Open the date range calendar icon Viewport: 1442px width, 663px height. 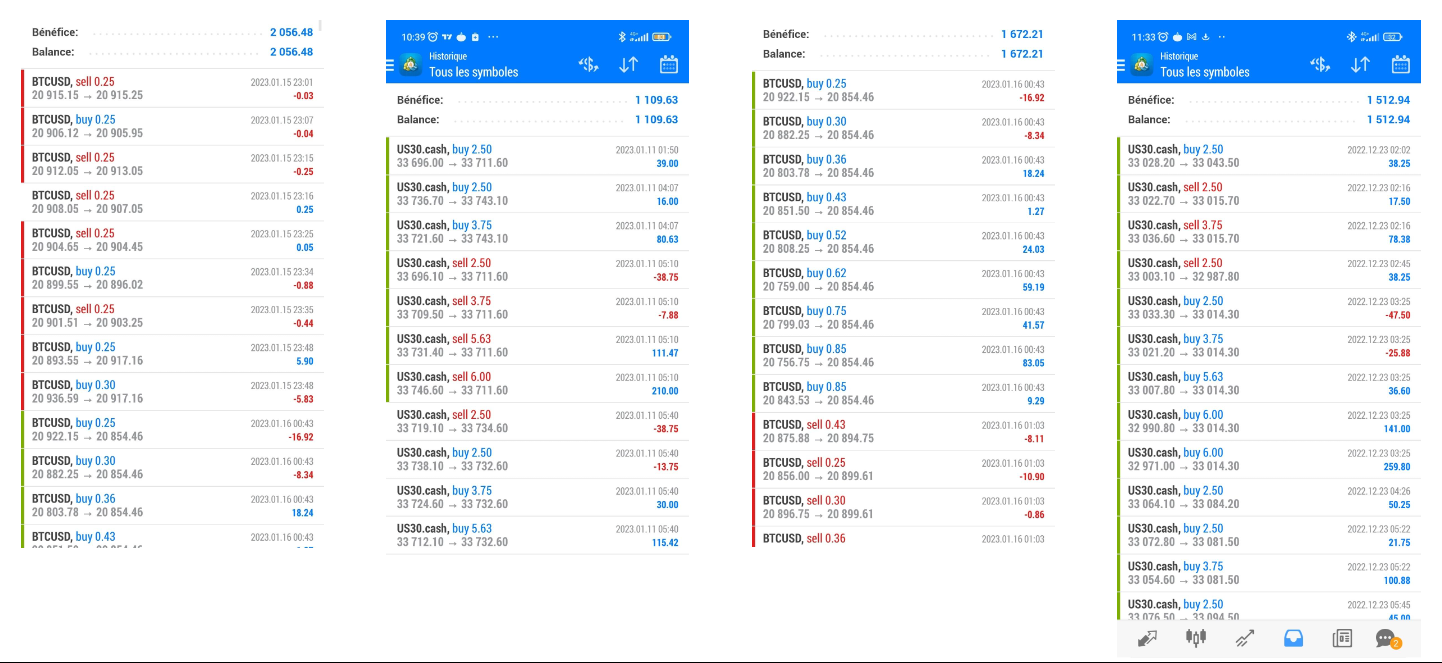tap(1400, 64)
